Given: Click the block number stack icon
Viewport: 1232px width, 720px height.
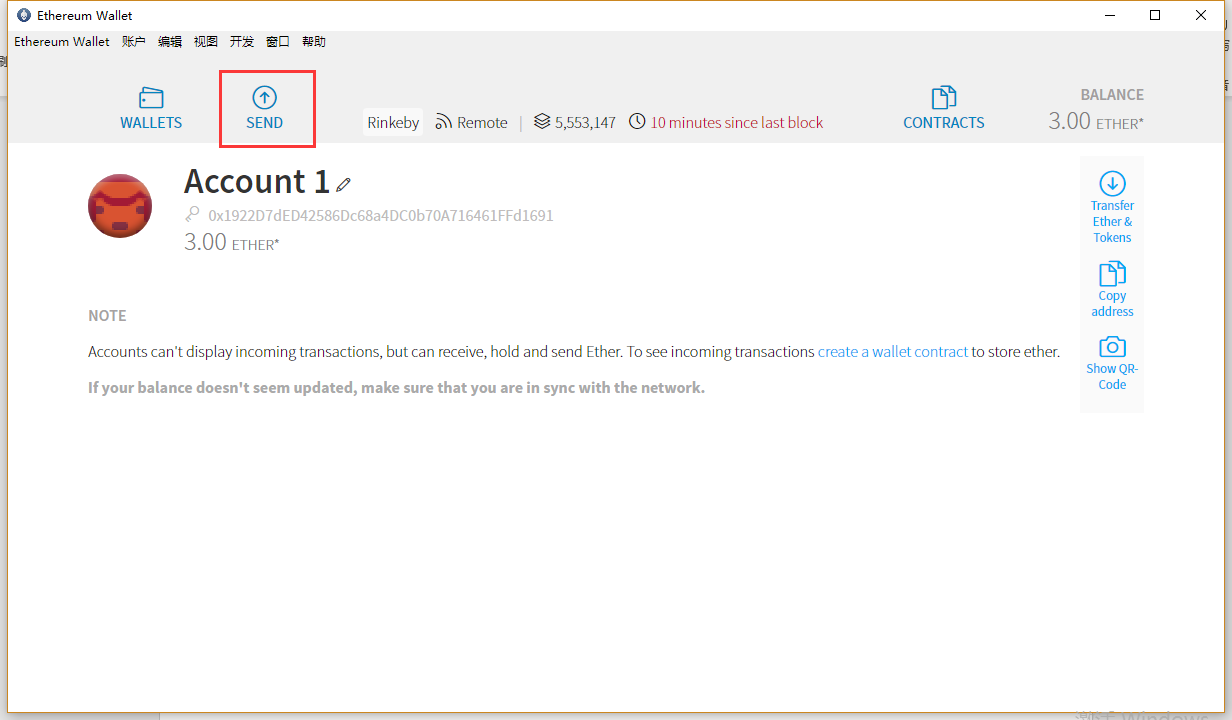Looking at the screenshot, I should click(542, 122).
